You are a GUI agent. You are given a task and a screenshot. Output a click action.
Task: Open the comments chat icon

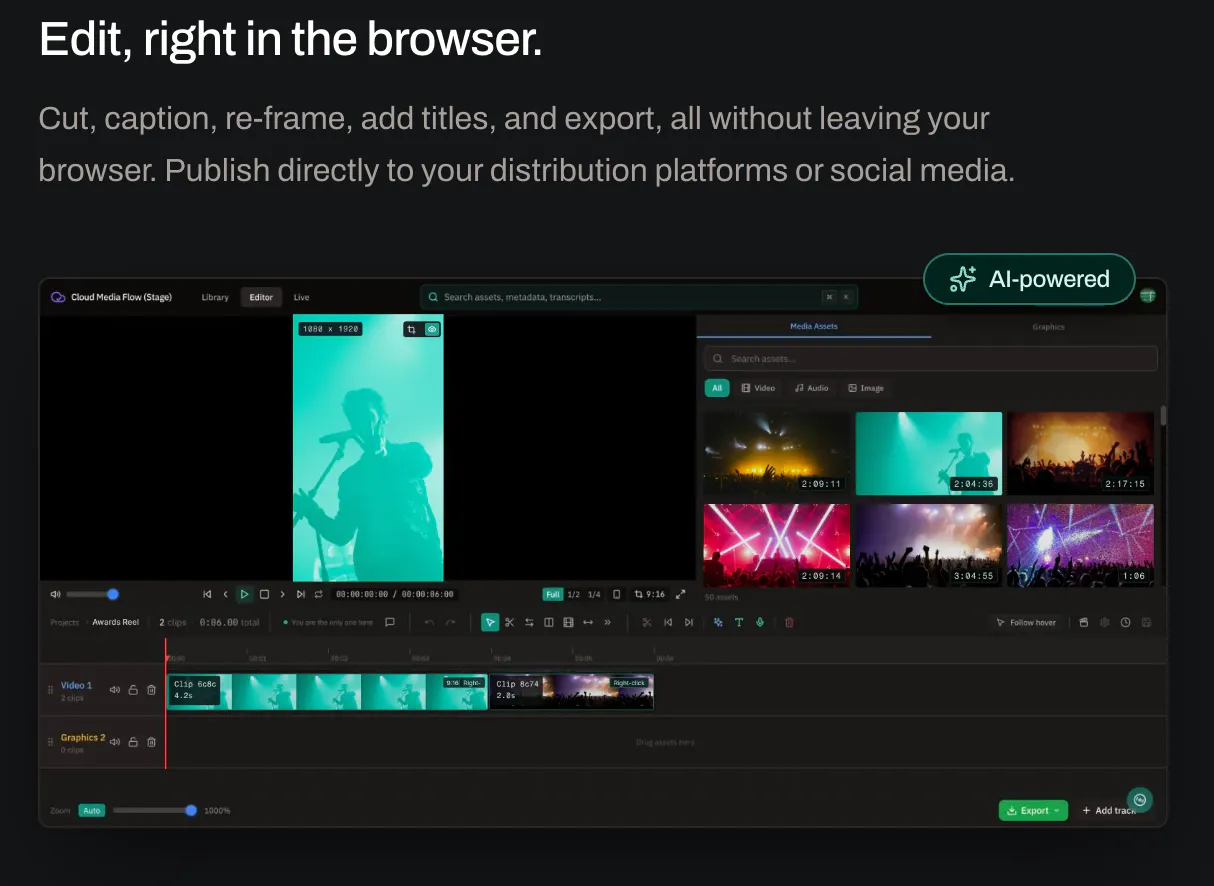click(390, 622)
